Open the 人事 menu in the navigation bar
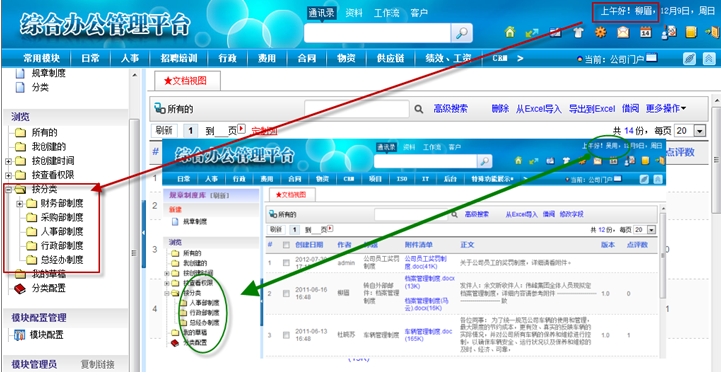The height and width of the screenshot is (375, 721). tap(130, 58)
